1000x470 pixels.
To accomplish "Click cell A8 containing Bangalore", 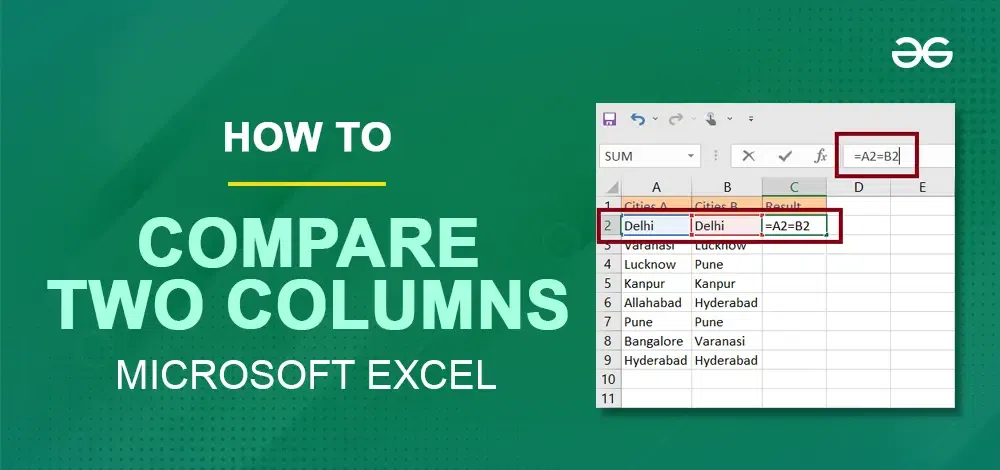I will coord(656,341).
